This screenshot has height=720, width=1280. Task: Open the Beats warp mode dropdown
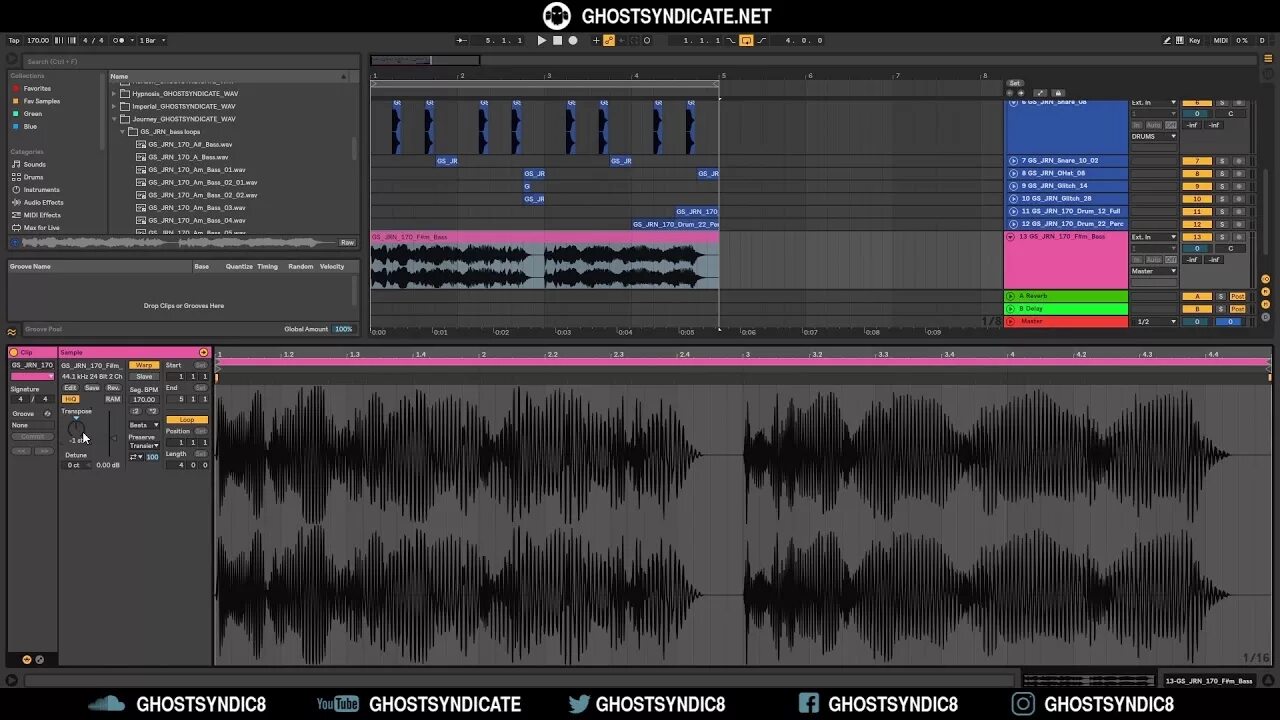(x=144, y=425)
